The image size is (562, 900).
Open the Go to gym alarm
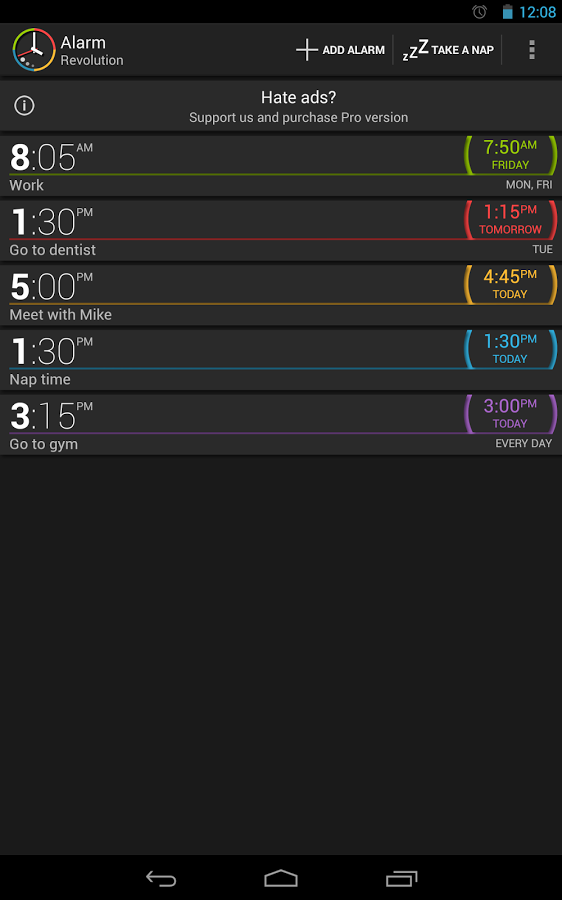[234, 425]
